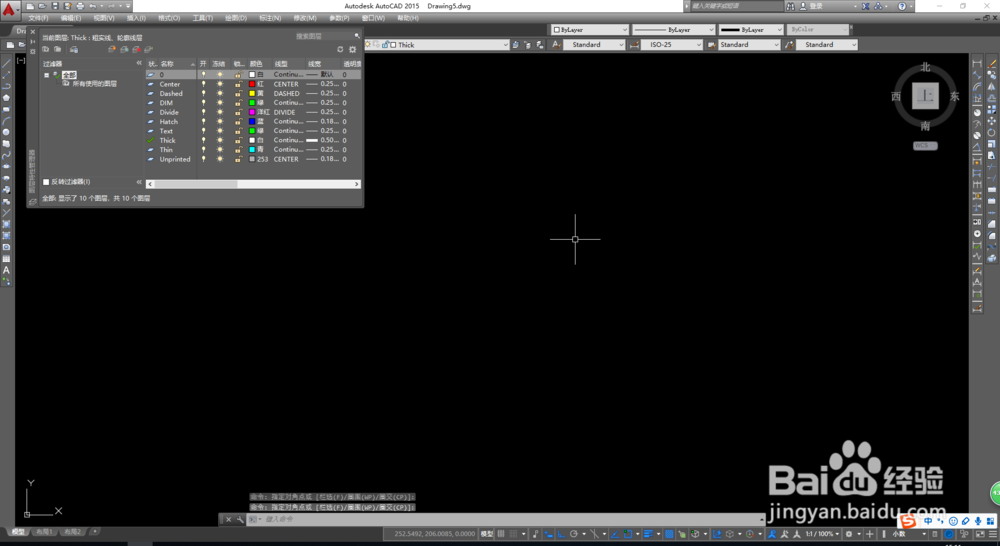This screenshot has height=546, width=1000.
Task: Click the layer search input field
Action: click(x=322, y=36)
